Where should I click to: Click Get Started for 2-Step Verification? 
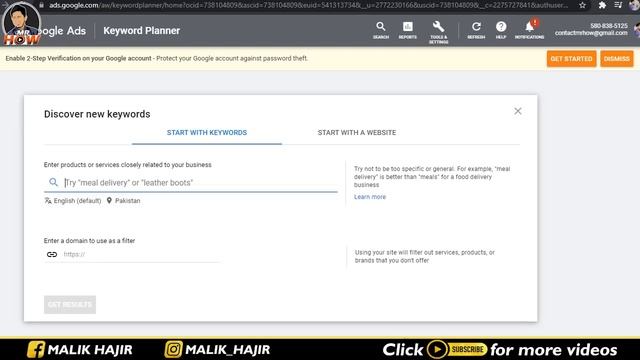(x=571, y=59)
